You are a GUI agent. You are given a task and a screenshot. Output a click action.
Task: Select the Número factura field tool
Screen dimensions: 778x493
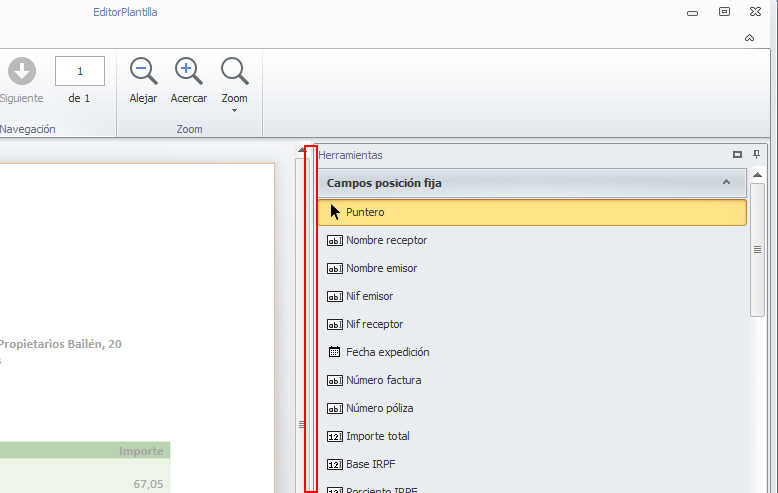532,380
